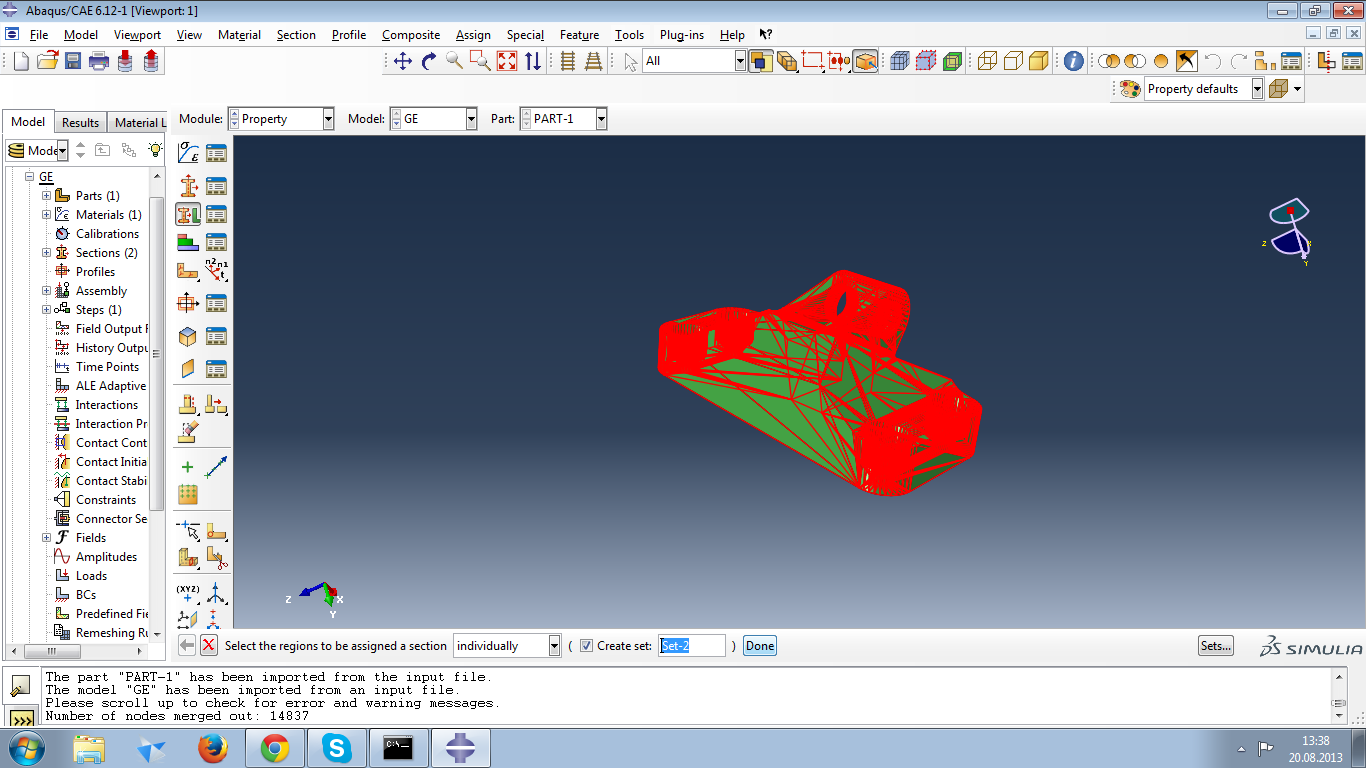Save the model database with floppy icon
Viewport: 1366px width, 768px height.
click(73, 61)
